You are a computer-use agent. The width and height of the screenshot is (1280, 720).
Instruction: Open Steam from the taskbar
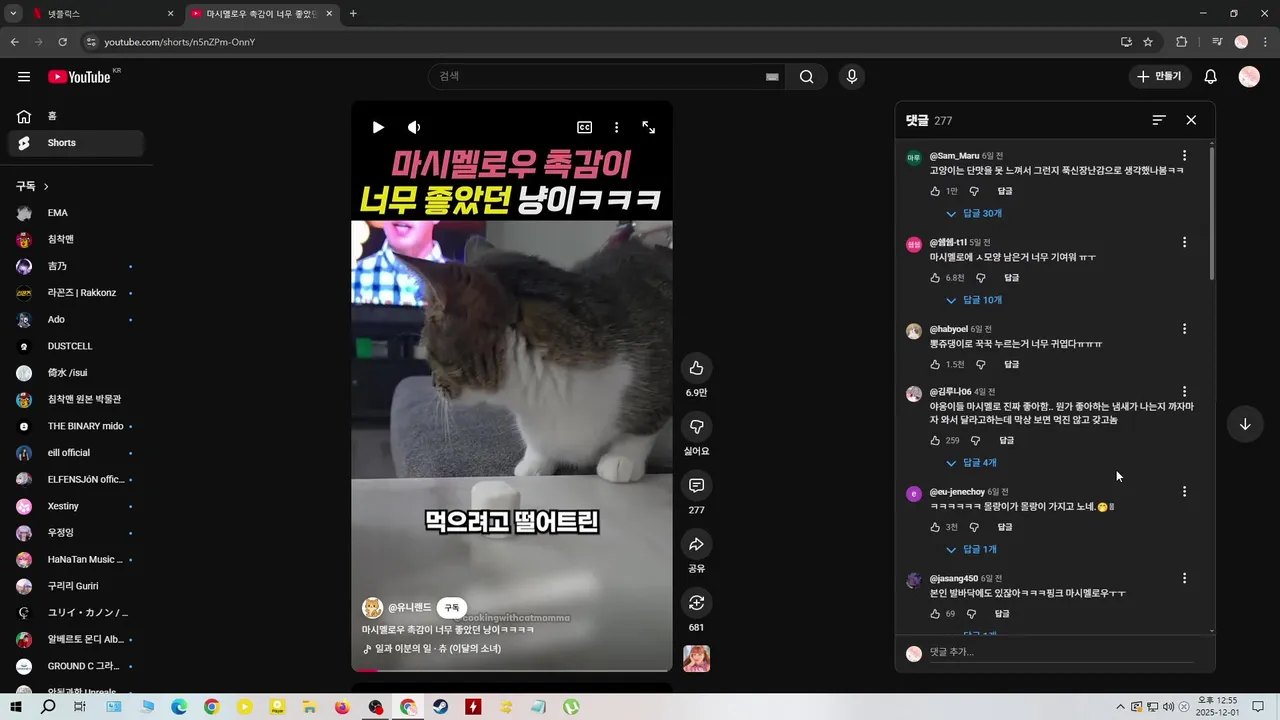pos(440,707)
